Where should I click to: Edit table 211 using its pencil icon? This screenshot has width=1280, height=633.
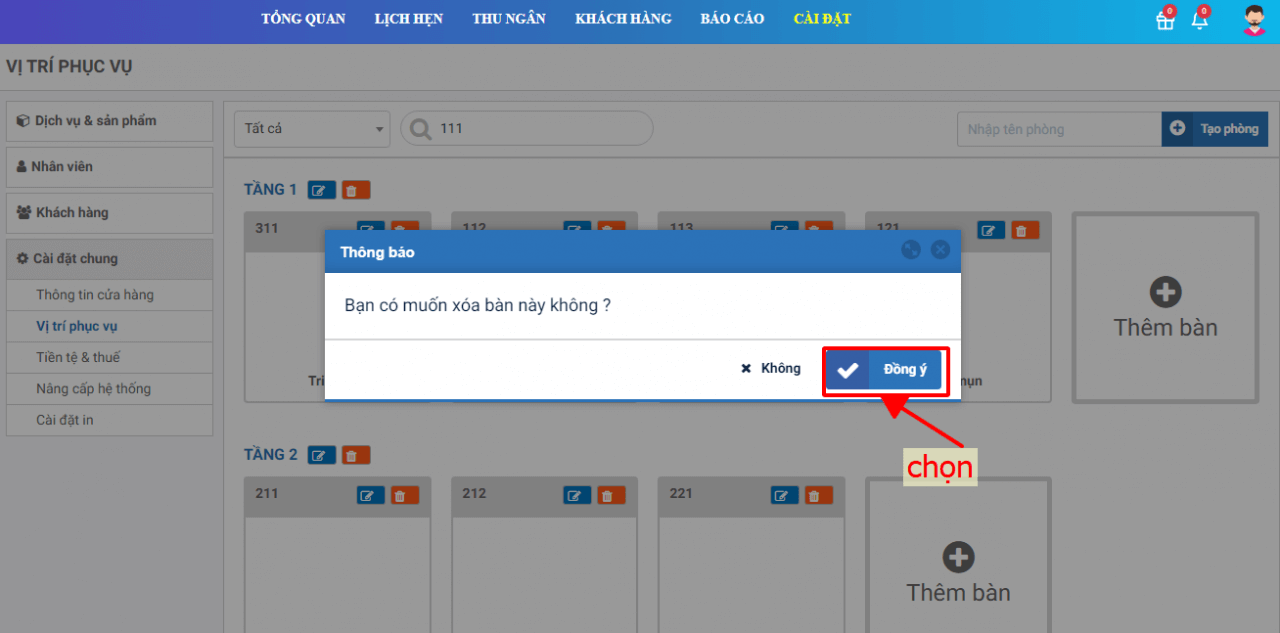370,495
